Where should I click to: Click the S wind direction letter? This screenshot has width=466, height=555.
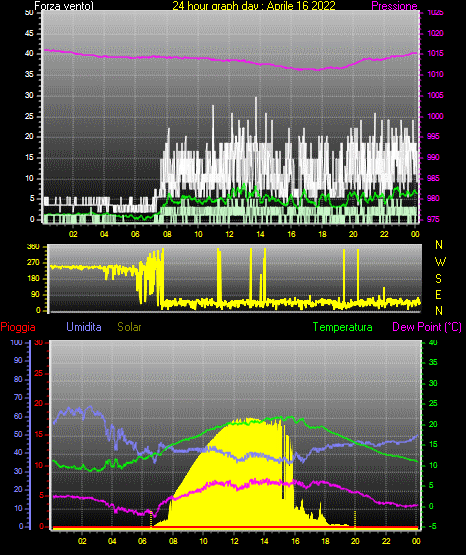438,279
